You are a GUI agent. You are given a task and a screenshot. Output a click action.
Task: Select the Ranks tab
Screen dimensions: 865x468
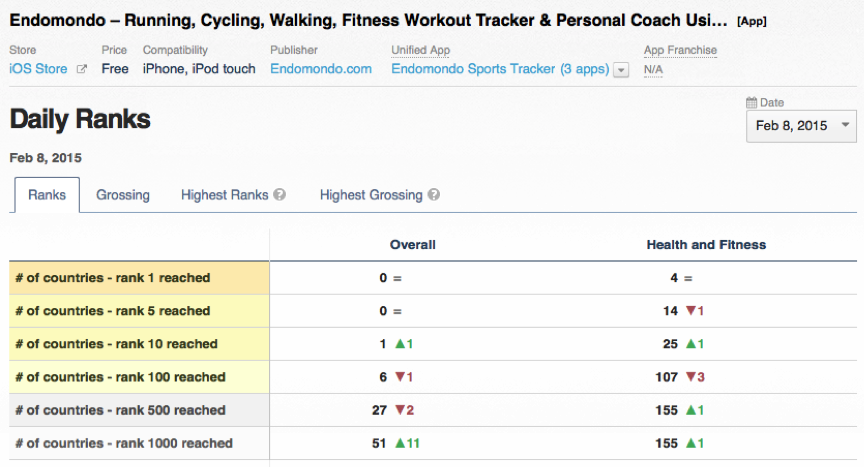(47, 195)
